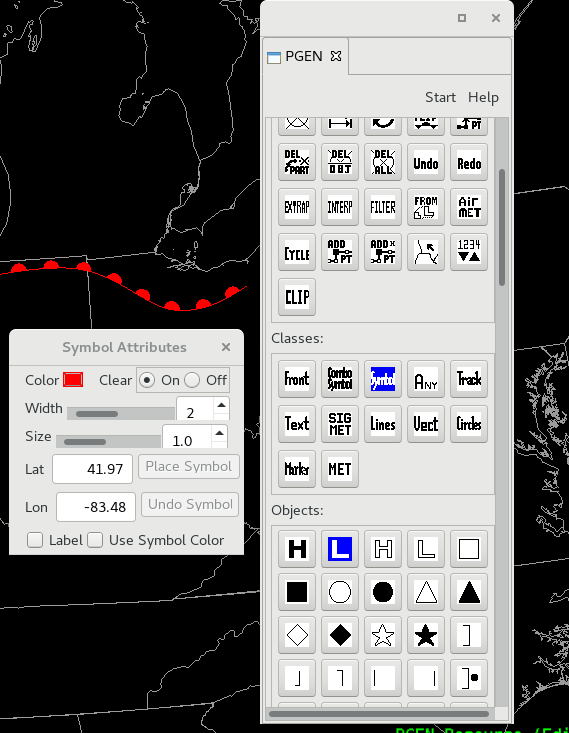Open the Front class
The image size is (569, 733).
tap(297, 379)
